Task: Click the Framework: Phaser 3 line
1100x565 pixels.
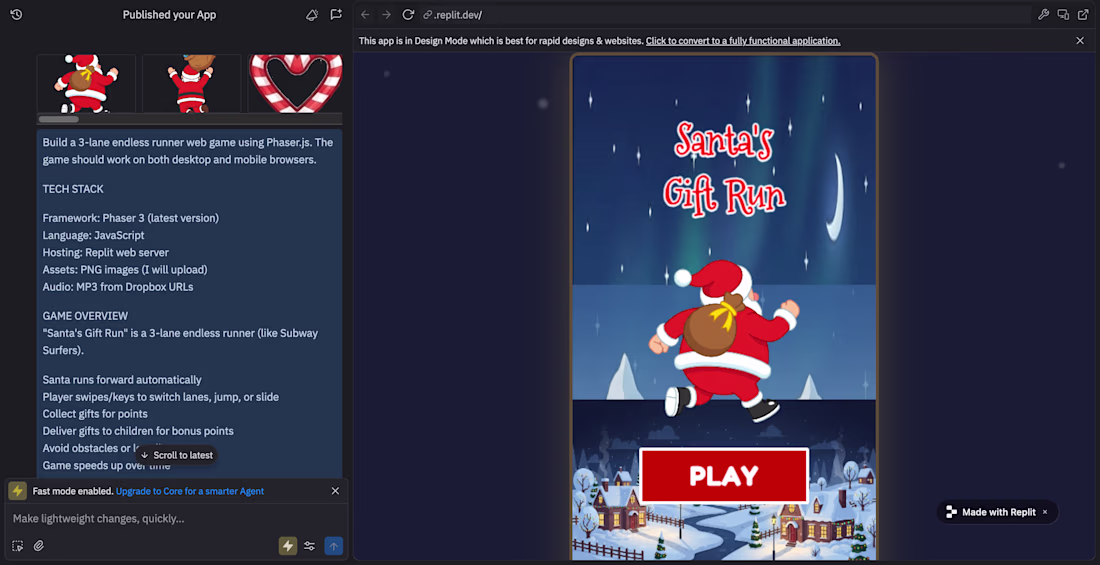Action: coord(130,218)
